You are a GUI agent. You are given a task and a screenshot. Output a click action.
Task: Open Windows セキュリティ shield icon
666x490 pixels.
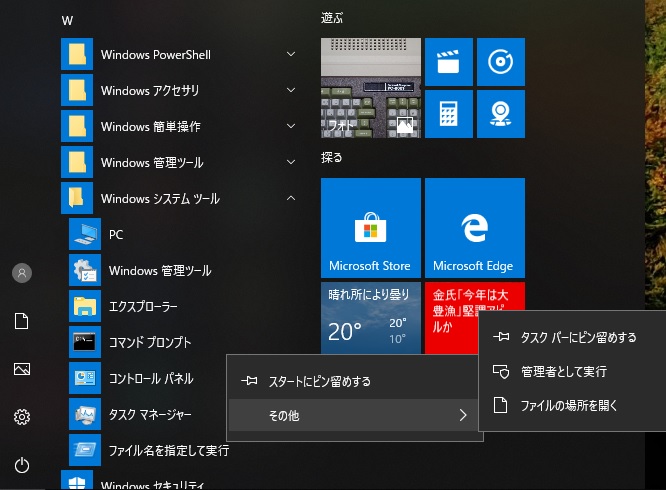click(x=77, y=481)
